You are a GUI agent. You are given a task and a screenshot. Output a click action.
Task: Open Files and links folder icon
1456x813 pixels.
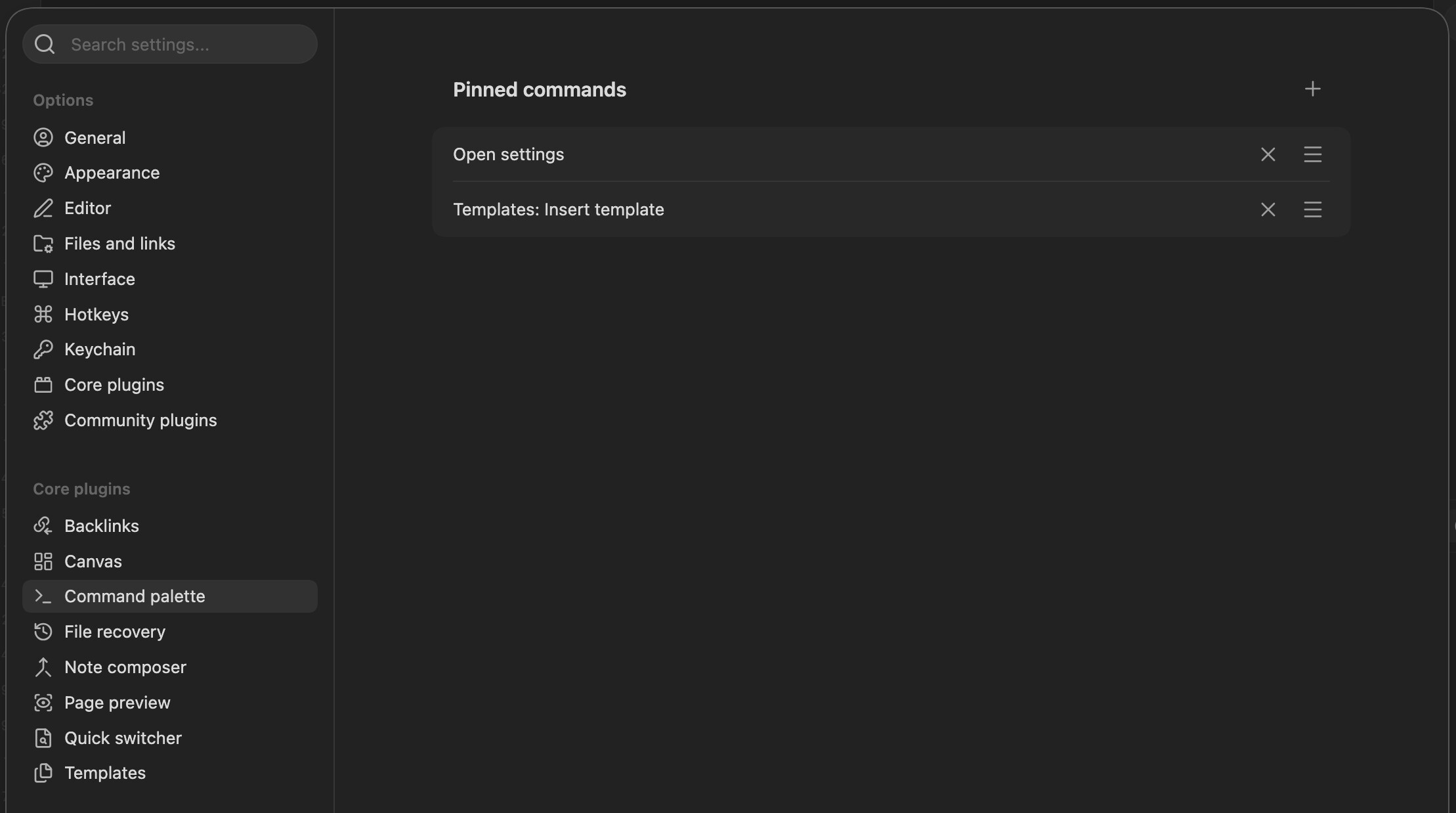pyautogui.click(x=43, y=244)
